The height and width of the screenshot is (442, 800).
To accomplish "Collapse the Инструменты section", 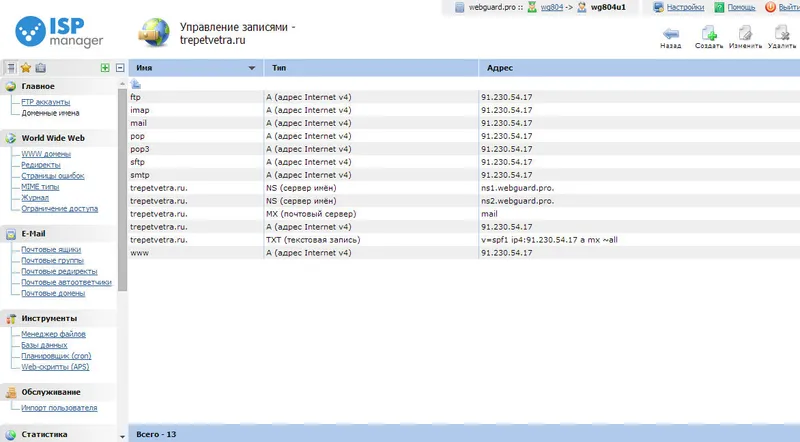I will pos(49,318).
